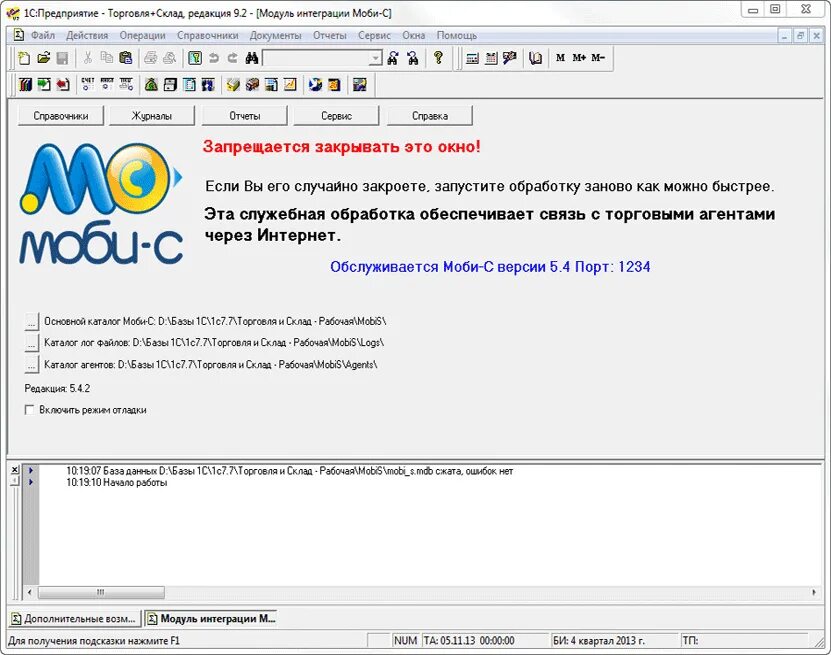Click the 10:19:10 Начало работы log line
The height and width of the screenshot is (655, 831).
pyautogui.click(x=117, y=482)
